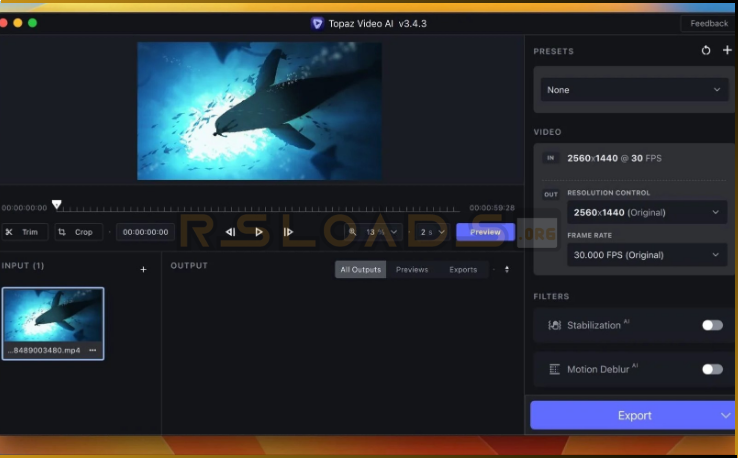This screenshot has width=738, height=458.
Task: Step forward one frame
Action: (x=288, y=232)
